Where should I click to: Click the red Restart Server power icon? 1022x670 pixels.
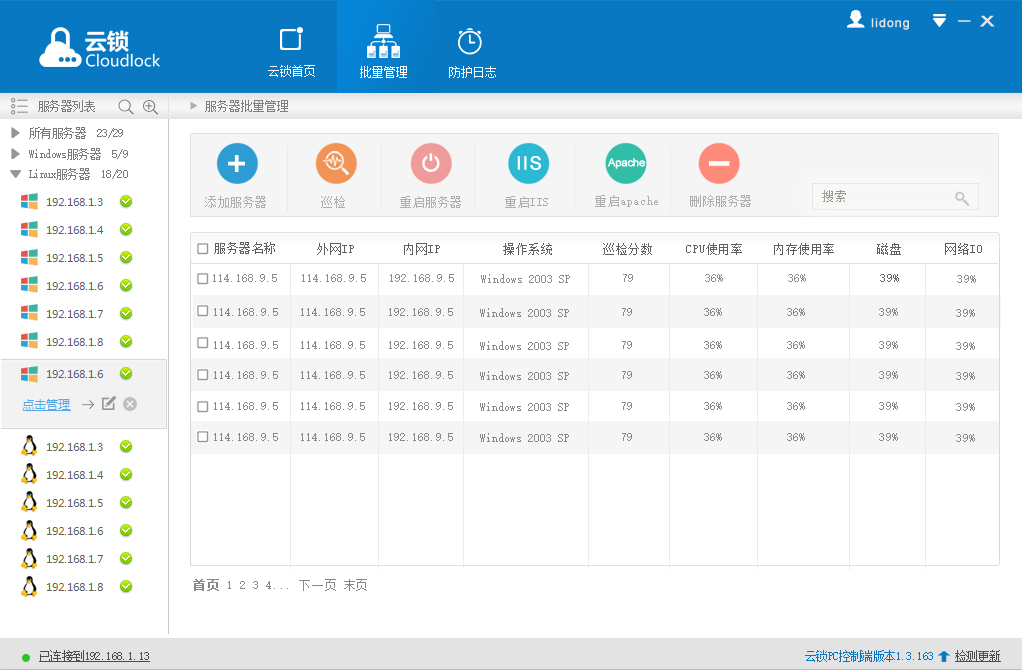[x=431, y=163]
